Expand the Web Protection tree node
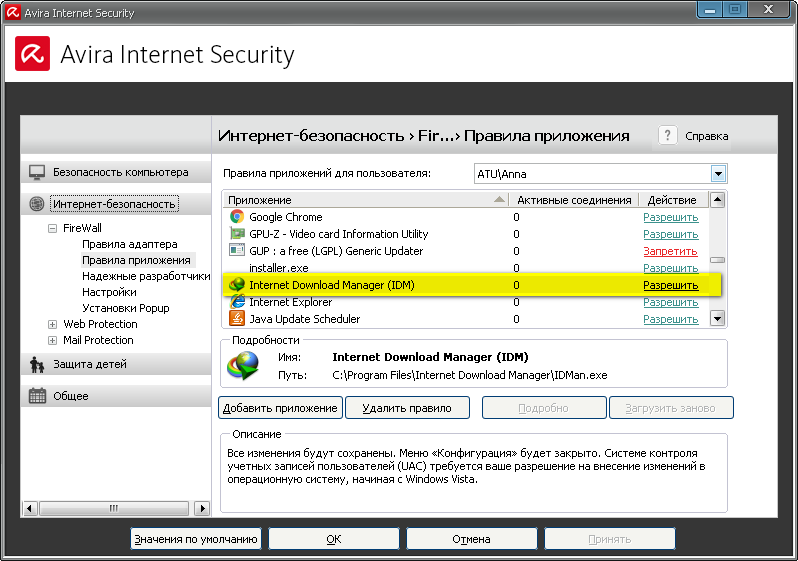798x561 pixels. pos(53,324)
